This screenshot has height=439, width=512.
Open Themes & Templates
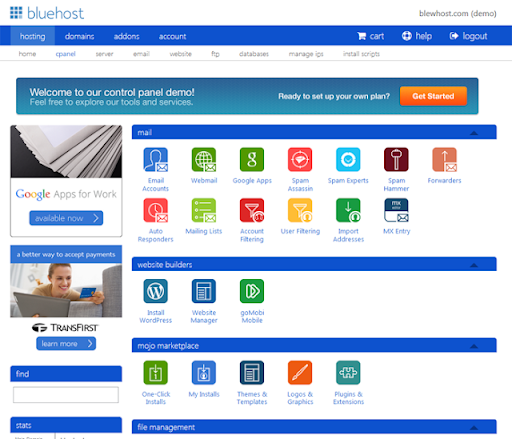pyautogui.click(x=252, y=373)
